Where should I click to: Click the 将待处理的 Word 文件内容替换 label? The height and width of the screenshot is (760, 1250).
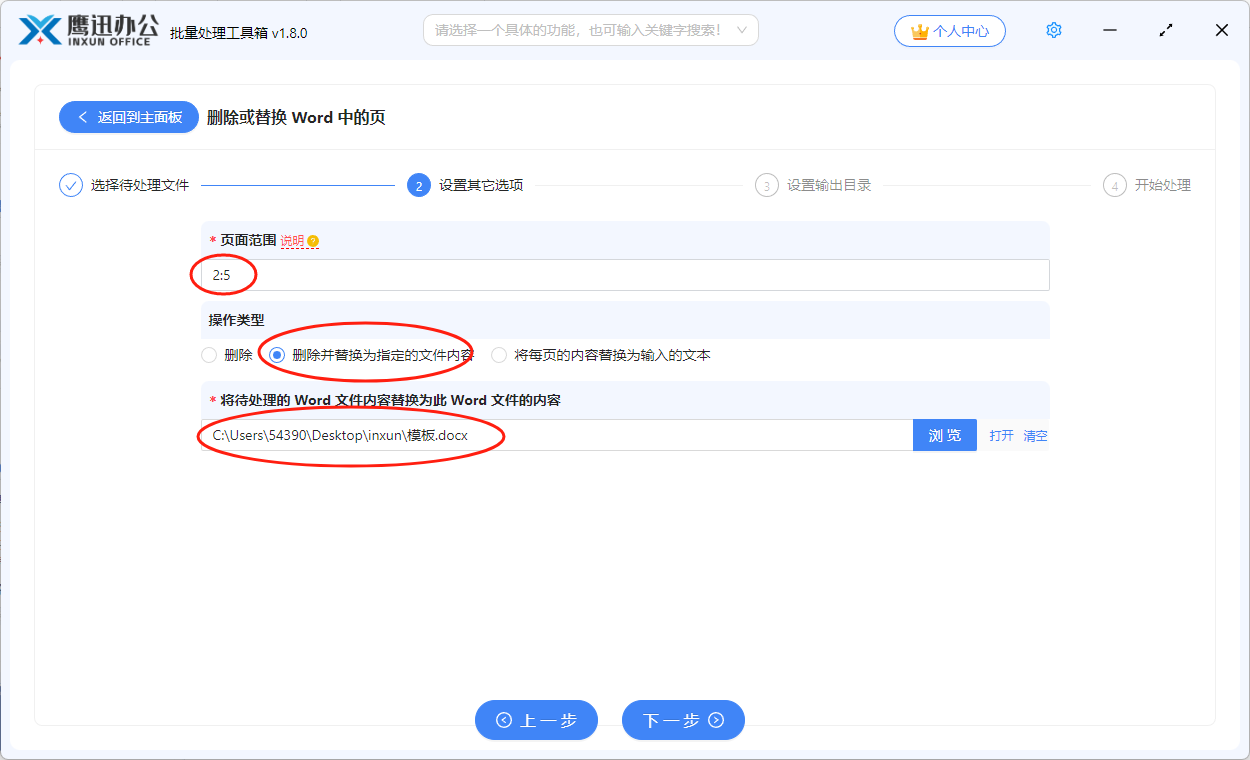(x=391, y=400)
